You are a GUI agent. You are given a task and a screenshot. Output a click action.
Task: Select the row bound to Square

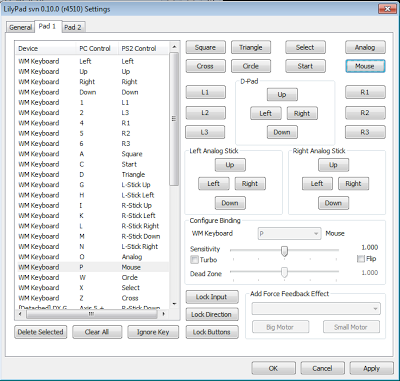tap(92, 154)
